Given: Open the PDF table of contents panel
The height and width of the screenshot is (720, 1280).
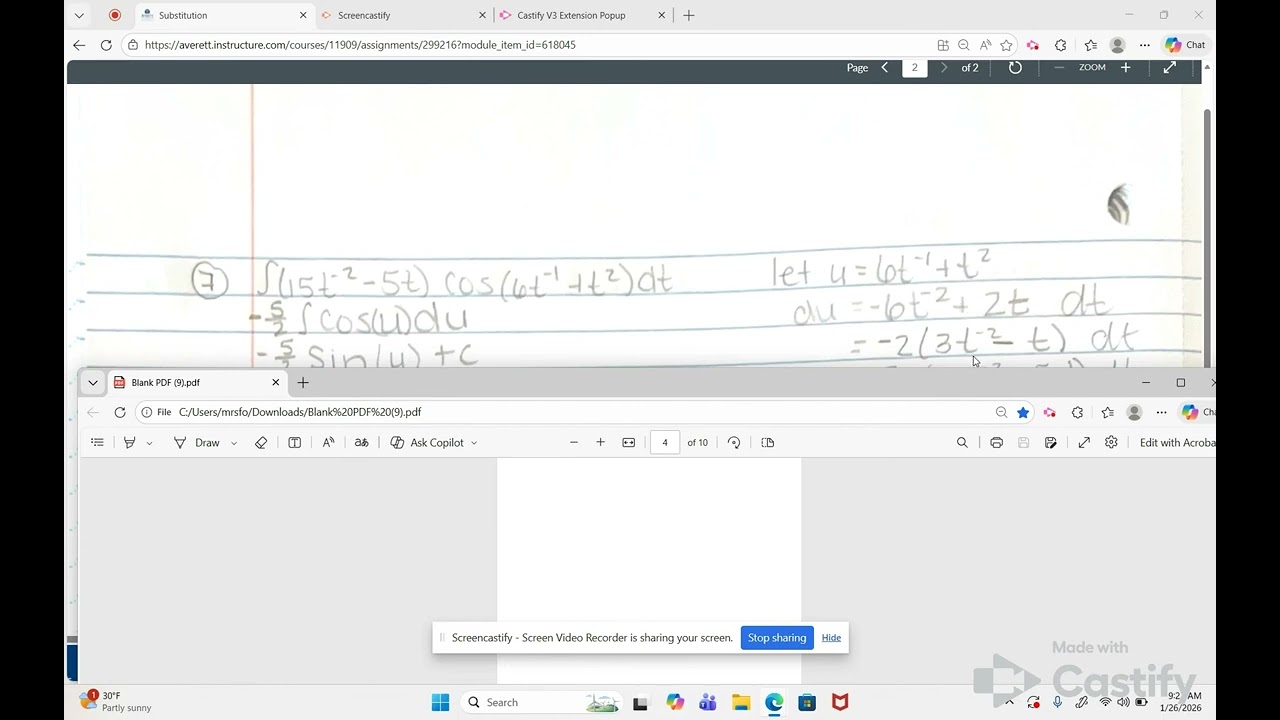Looking at the screenshot, I should click(97, 442).
